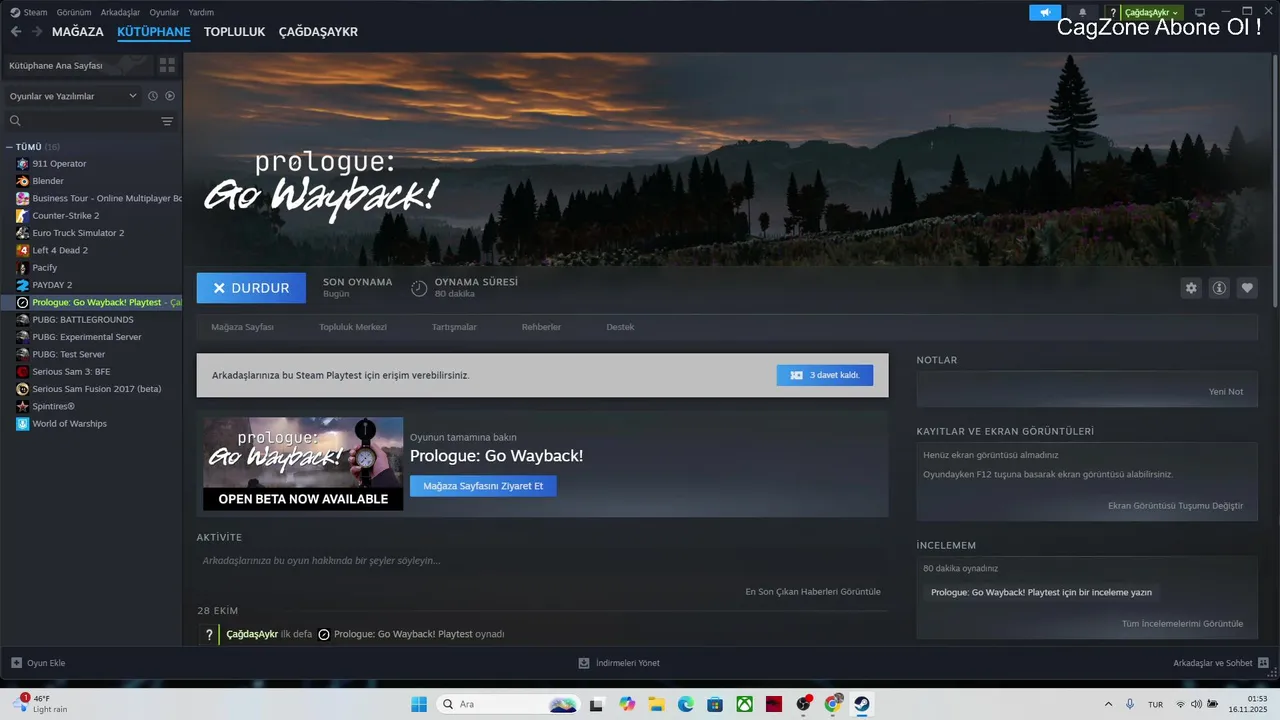Select PAYDAY 2 in the list
Screen dimensions: 1280x720
tap(52, 285)
